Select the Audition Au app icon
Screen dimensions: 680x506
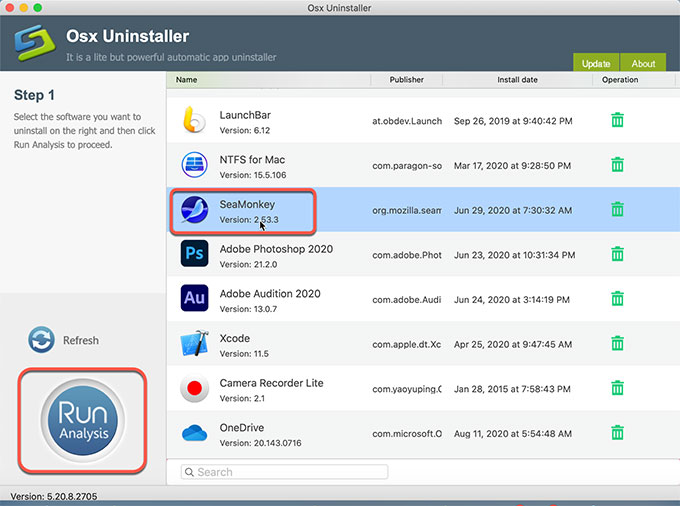click(194, 298)
